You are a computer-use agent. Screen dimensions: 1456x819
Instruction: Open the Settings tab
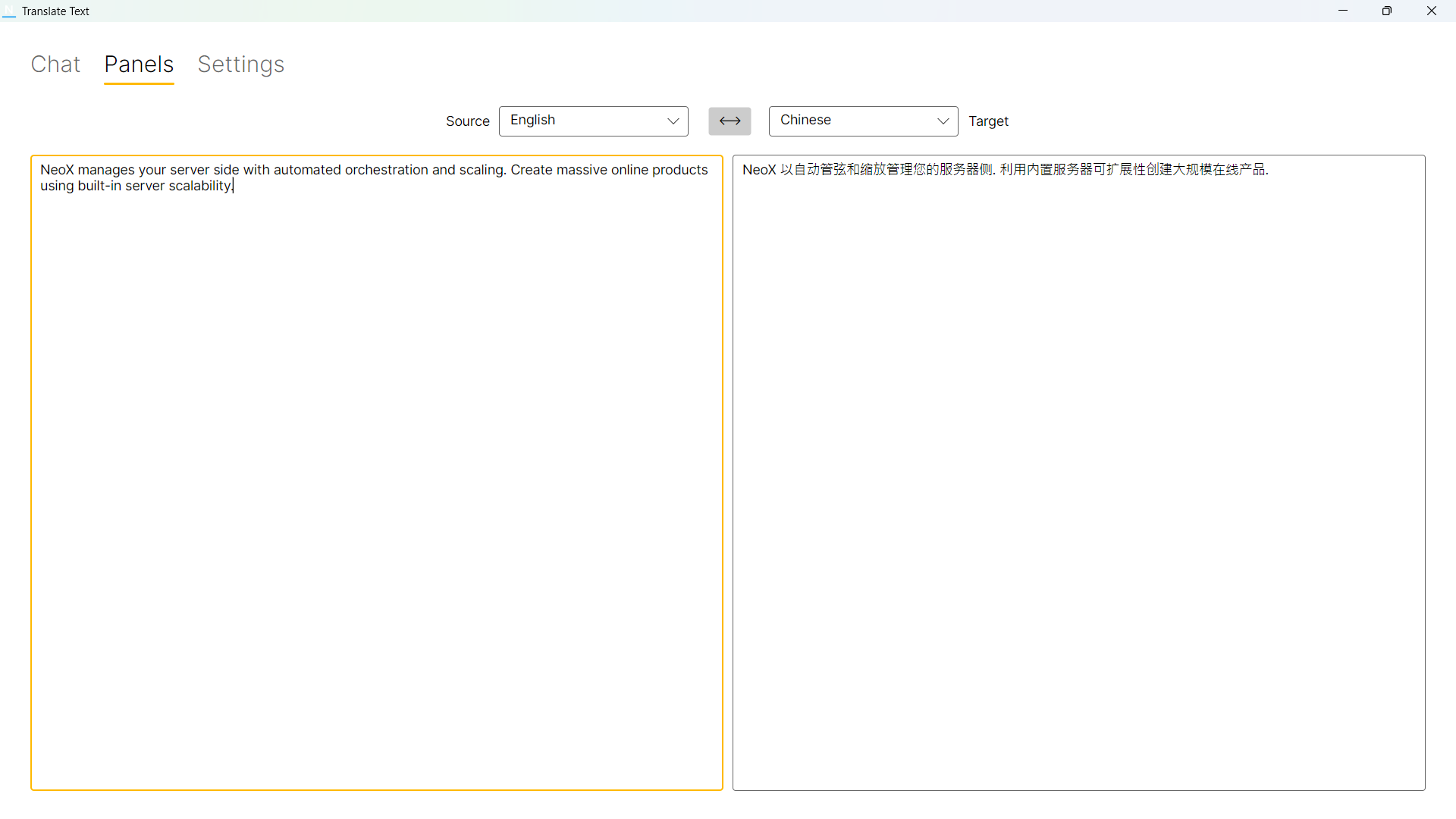240,65
